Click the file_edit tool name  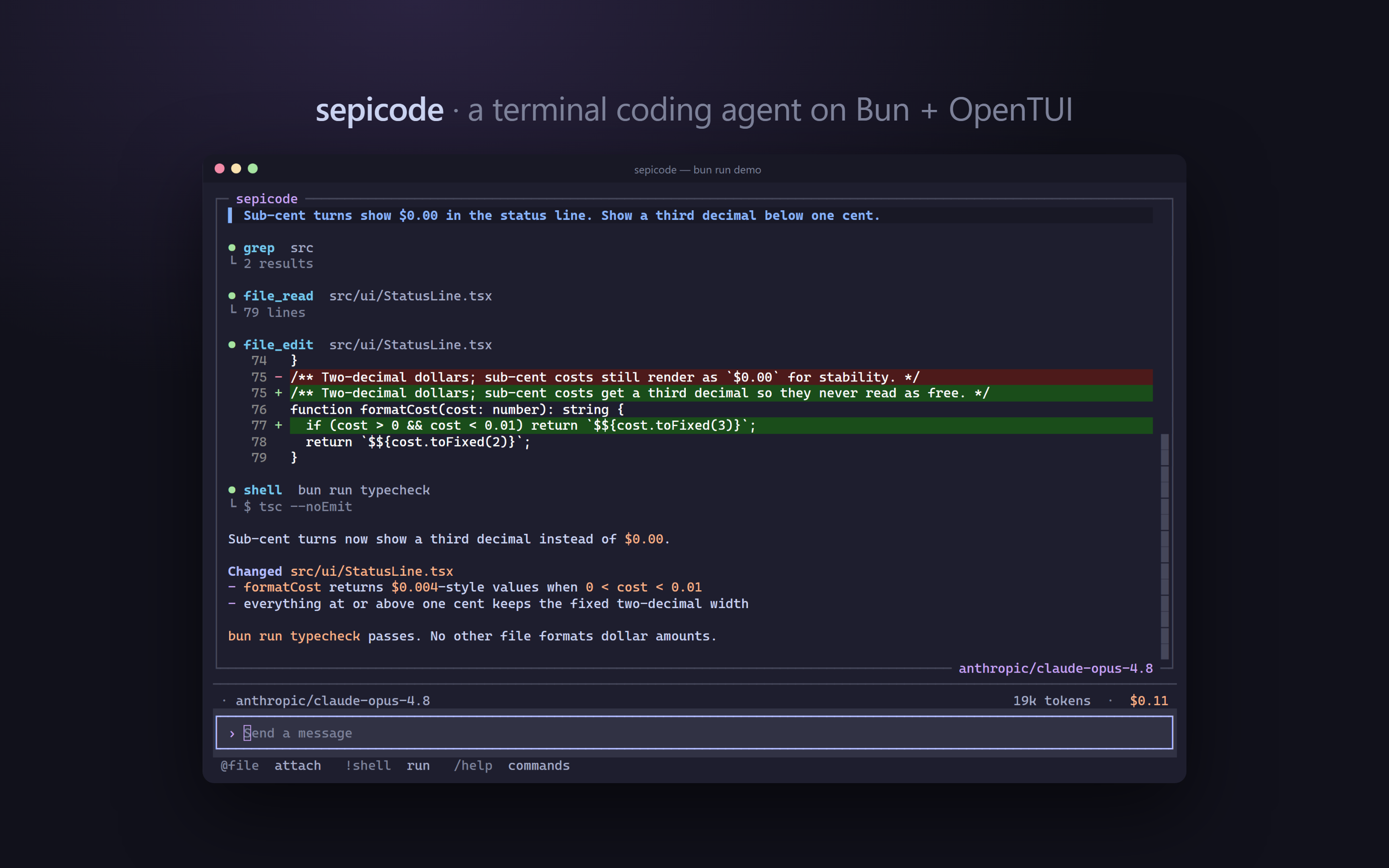(x=278, y=345)
